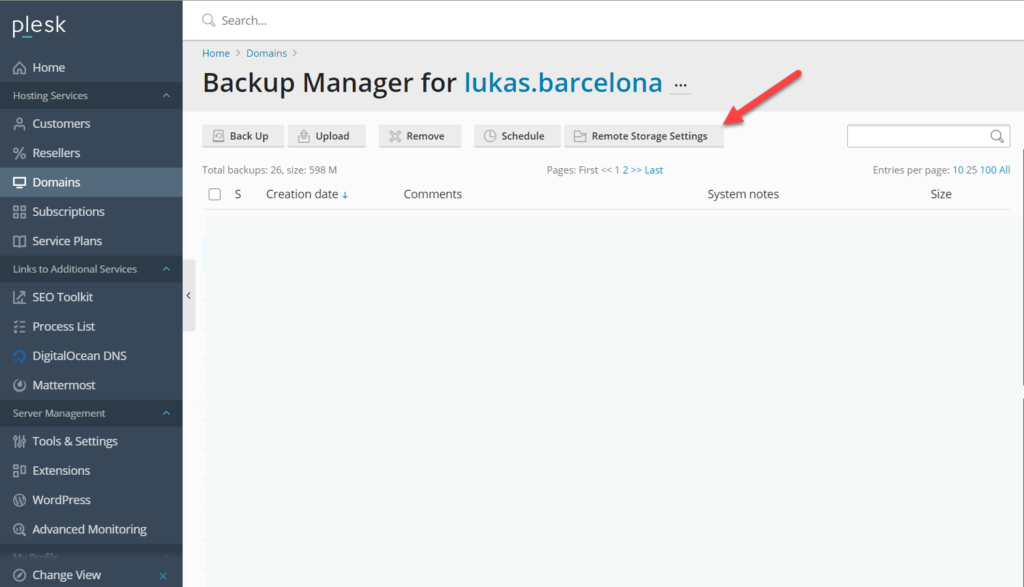The height and width of the screenshot is (587, 1024).
Task: Click the magnifier icon in list search box
Action: [997, 136]
